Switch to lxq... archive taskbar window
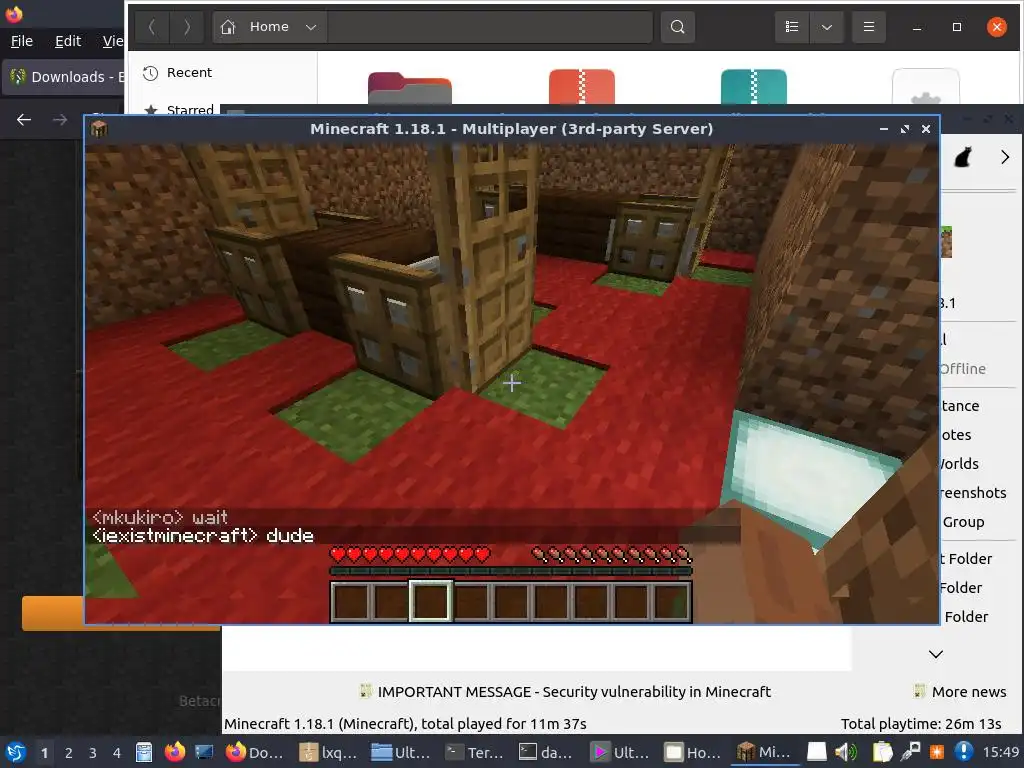The width and height of the screenshot is (1024, 768). (328, 752)
